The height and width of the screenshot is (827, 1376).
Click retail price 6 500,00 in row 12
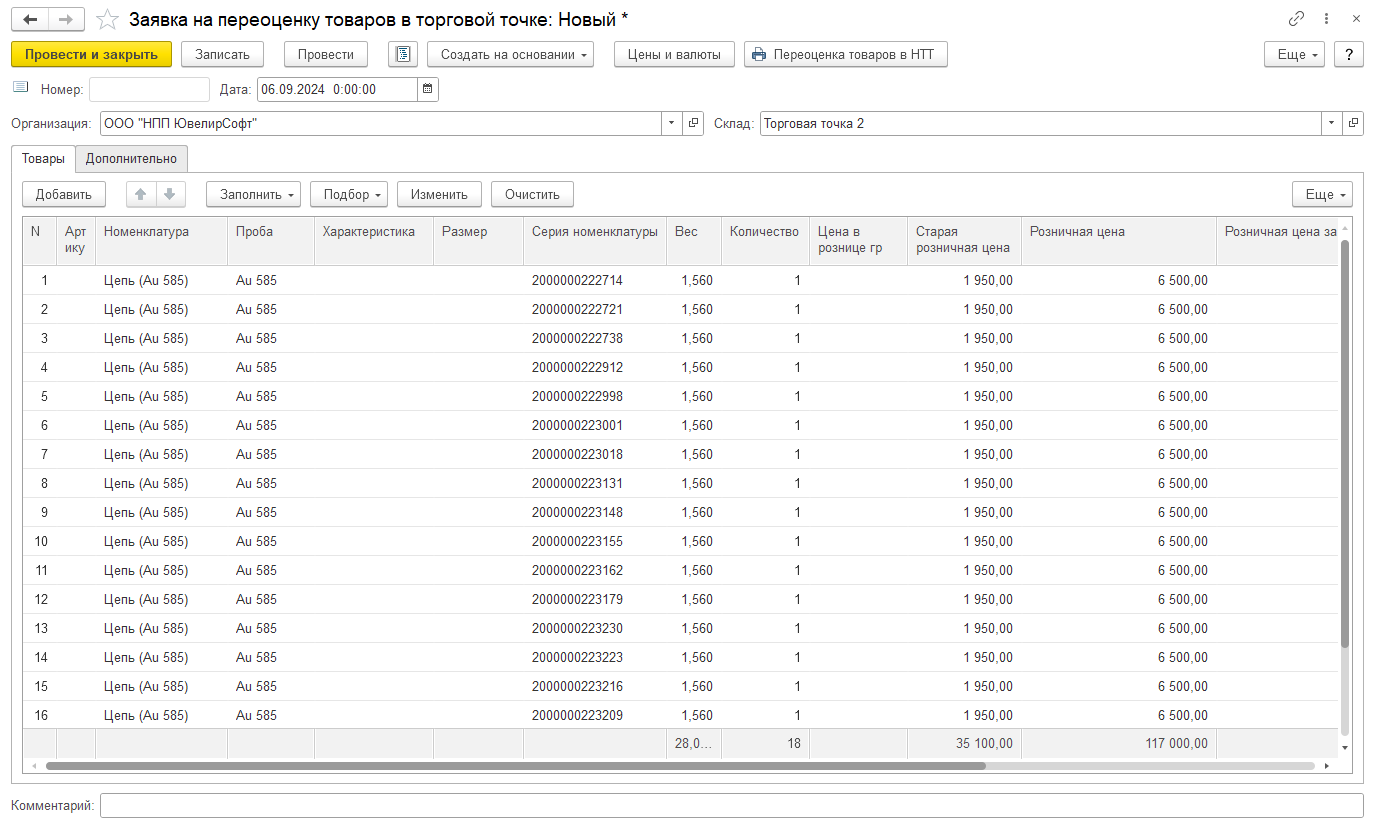(x=1119, y=599)
